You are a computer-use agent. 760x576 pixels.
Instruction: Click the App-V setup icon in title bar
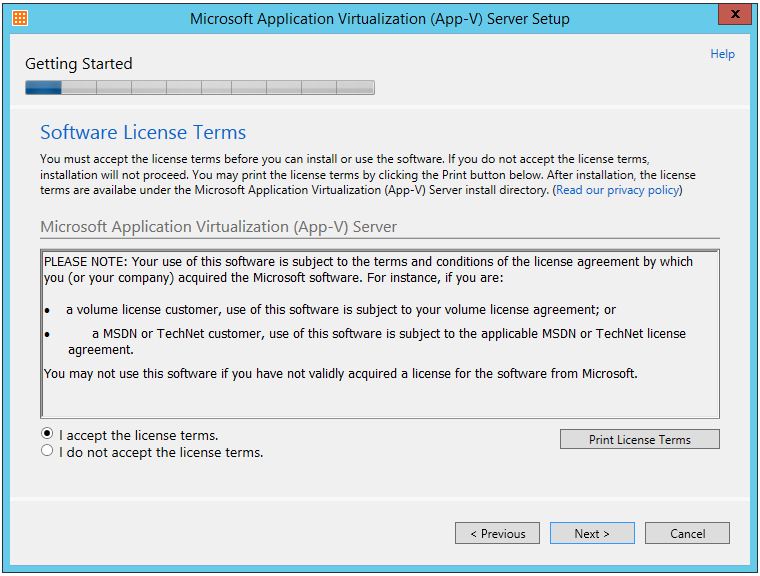(x=20, y=18)
